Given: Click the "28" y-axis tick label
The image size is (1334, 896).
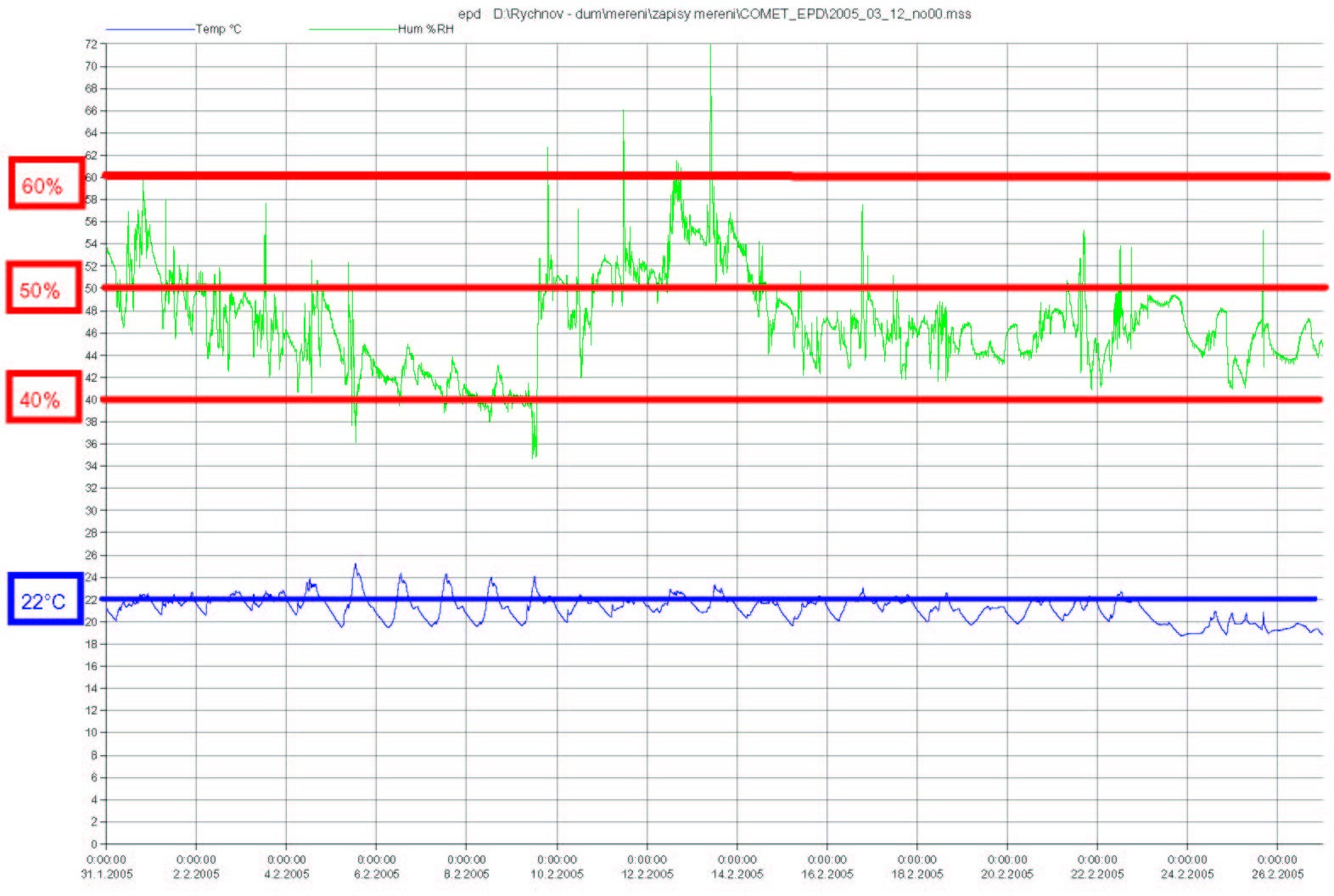Looking at the screenshot, I should coord(91,533).
